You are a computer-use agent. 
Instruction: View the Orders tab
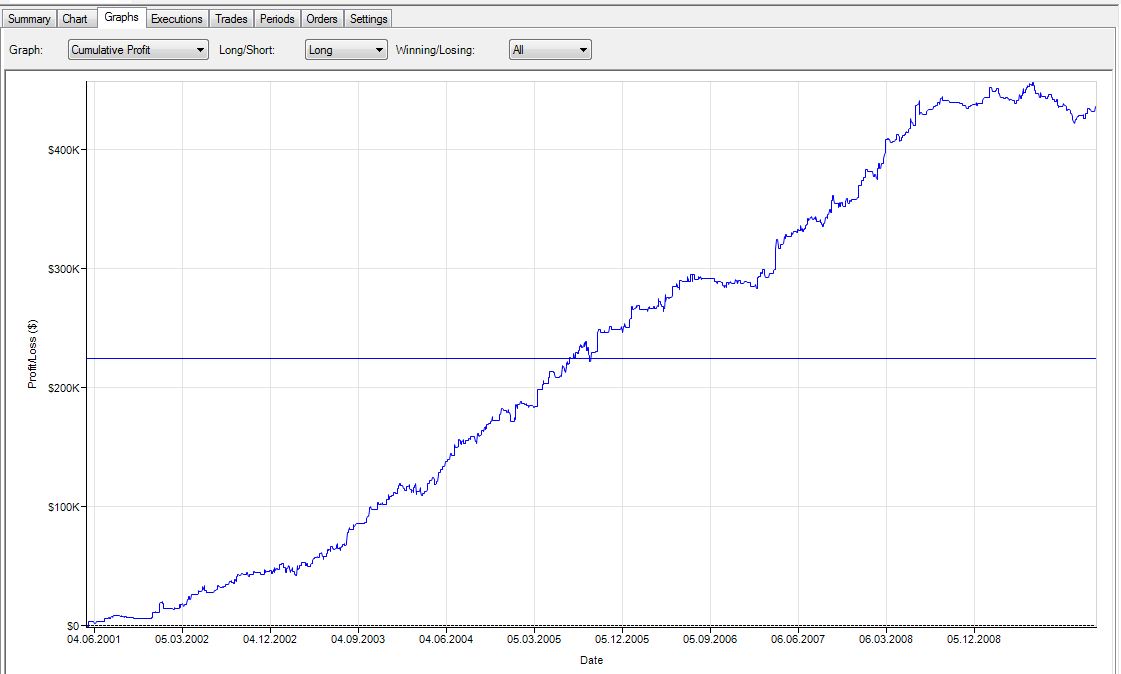point(322,19)
